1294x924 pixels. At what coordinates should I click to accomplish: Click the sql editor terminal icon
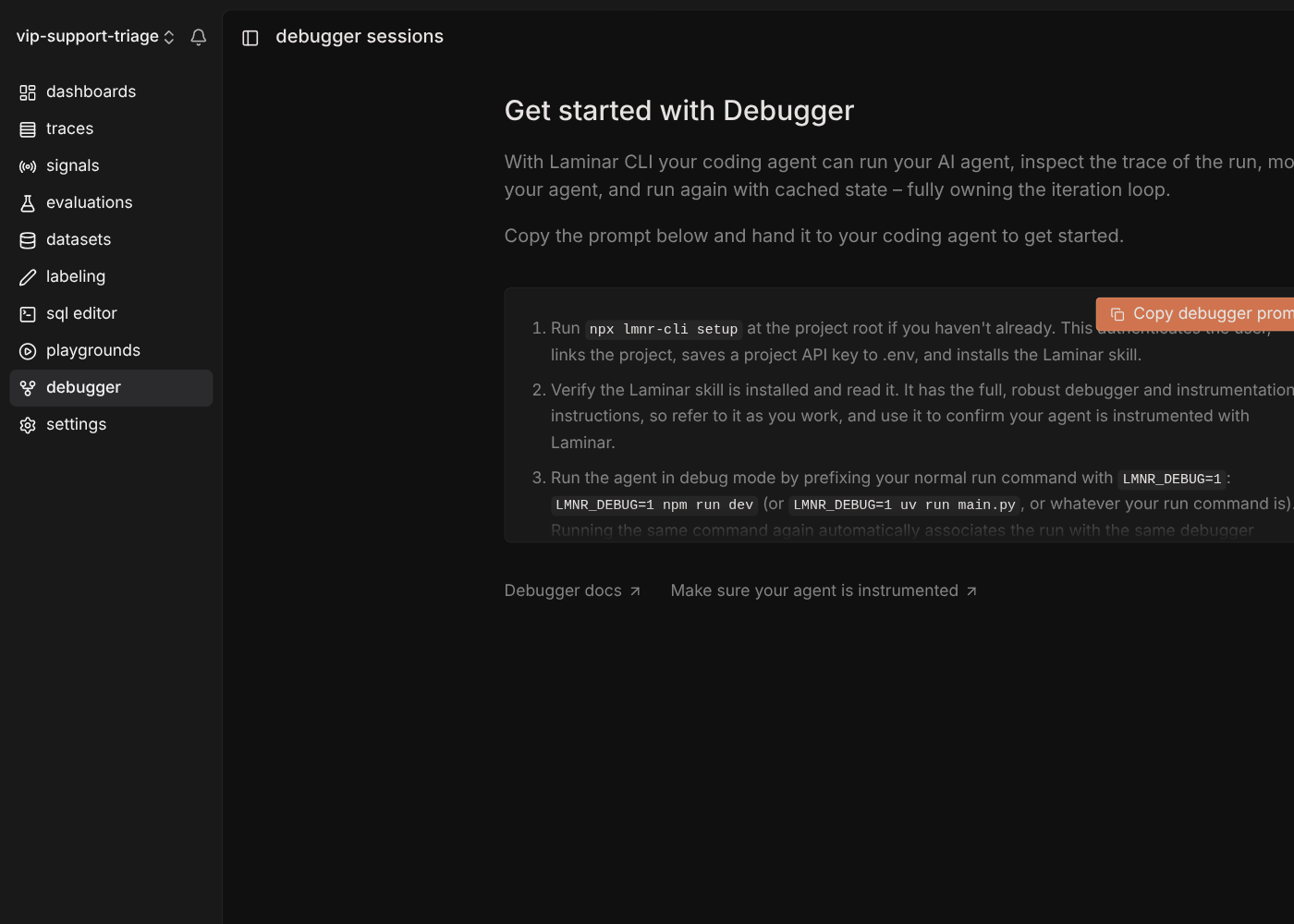click(28, 314)
